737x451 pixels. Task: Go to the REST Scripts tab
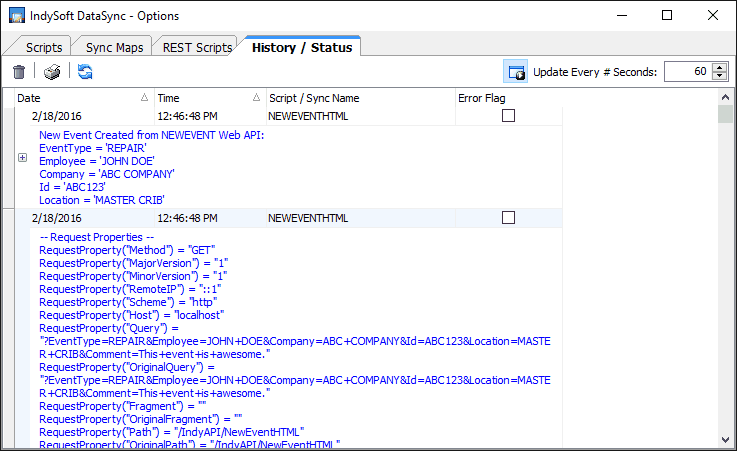[x=198, y=47]
